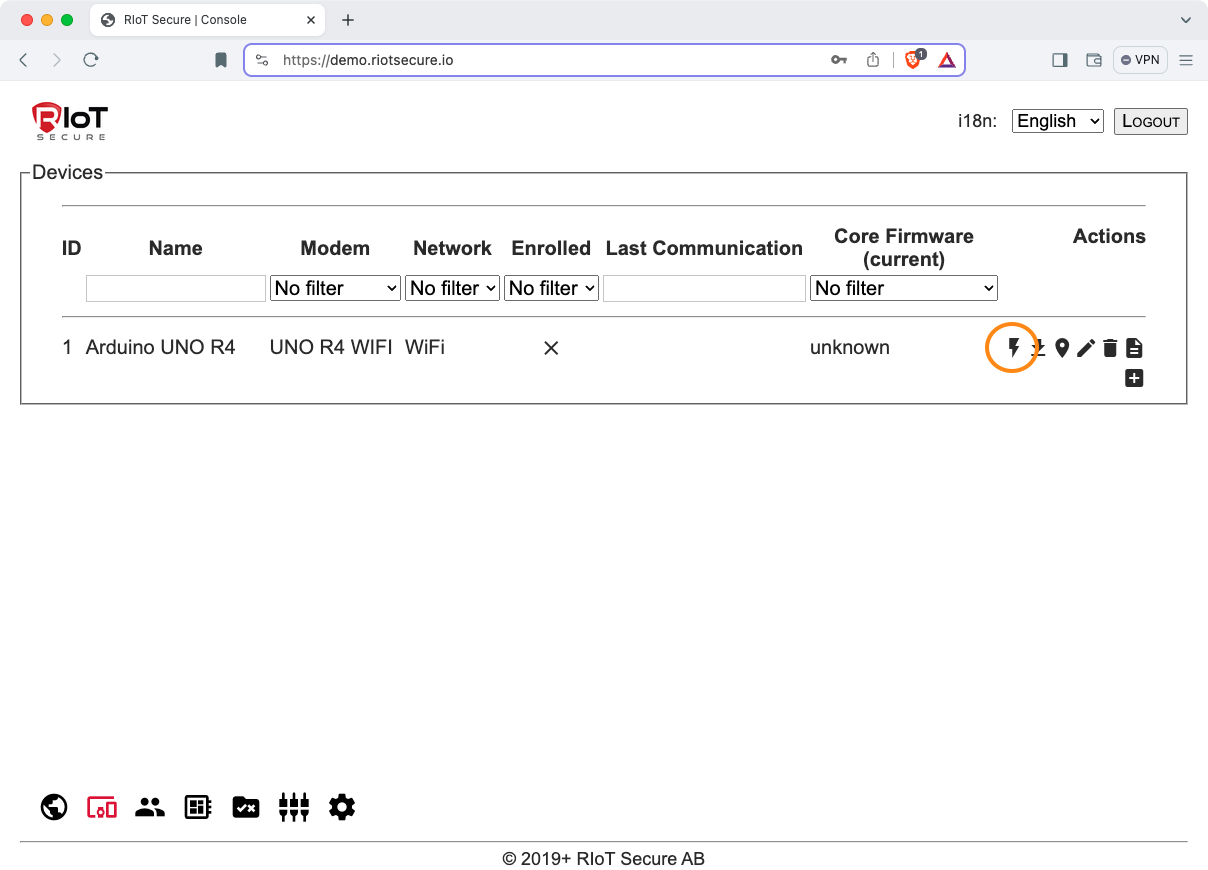This screenshot has width=1208, height=870.
Task: Add a new device with plus icon
Action: coord(1134,378)
